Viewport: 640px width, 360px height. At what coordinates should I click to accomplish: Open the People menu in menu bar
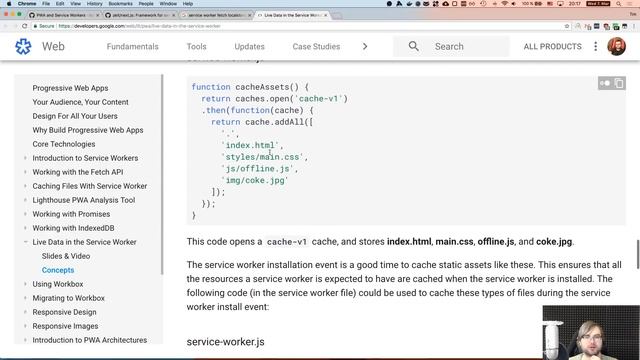[146, 4]
